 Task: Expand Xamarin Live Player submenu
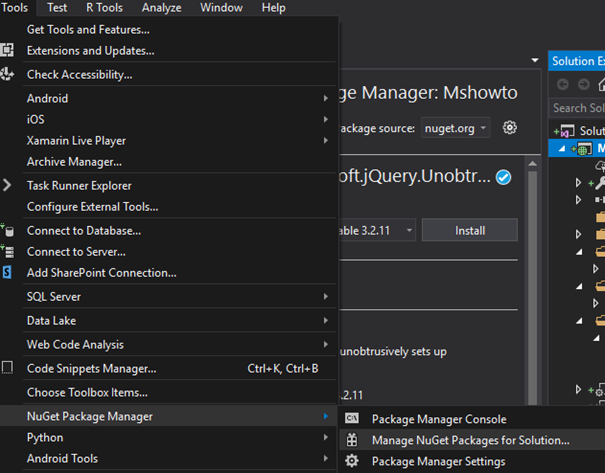point(169,140)
